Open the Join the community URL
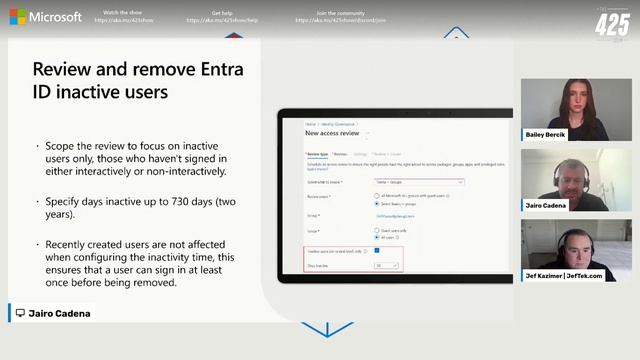 [x=340, y=20]
